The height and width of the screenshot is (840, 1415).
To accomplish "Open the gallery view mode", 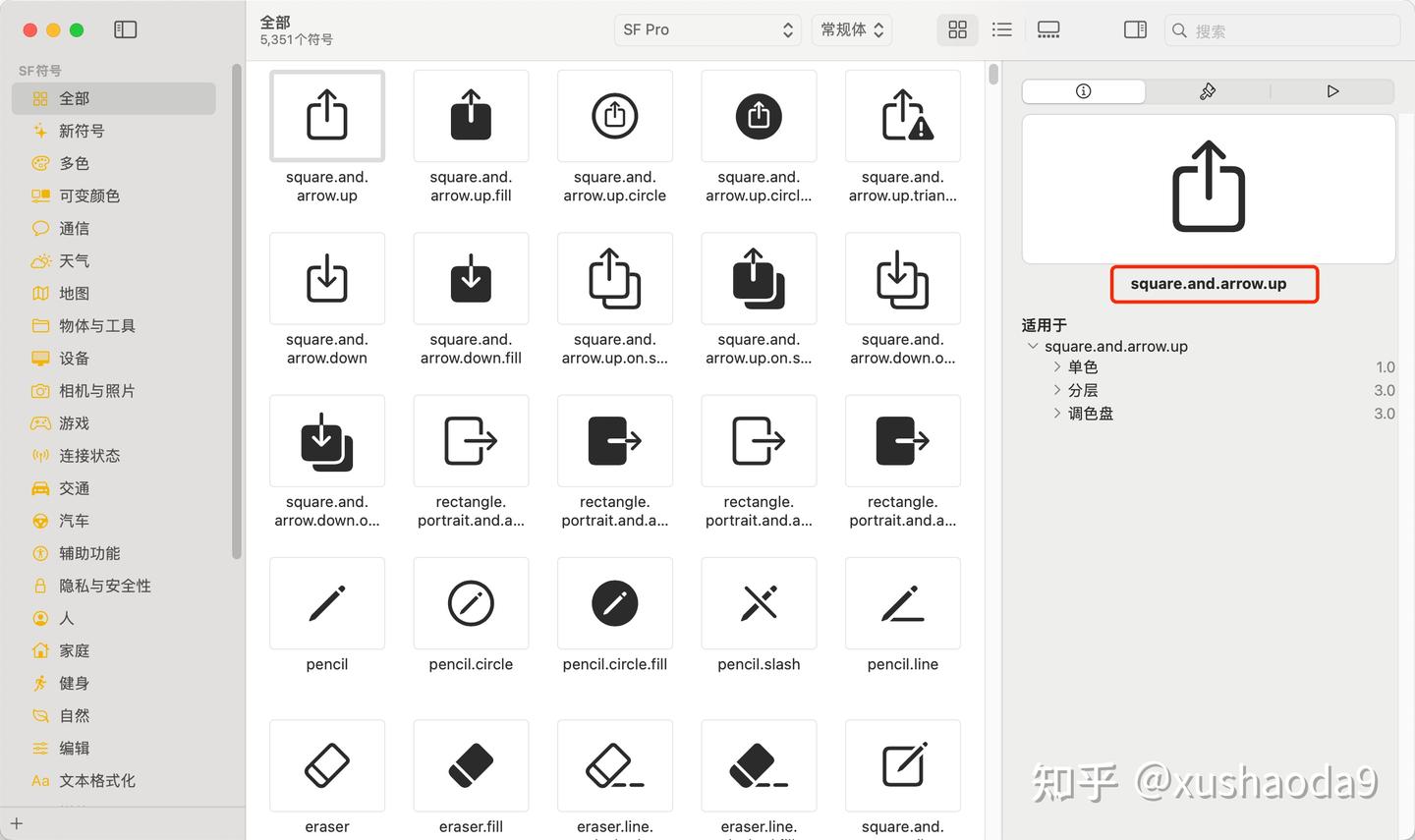I will (x=1047, y=29).
